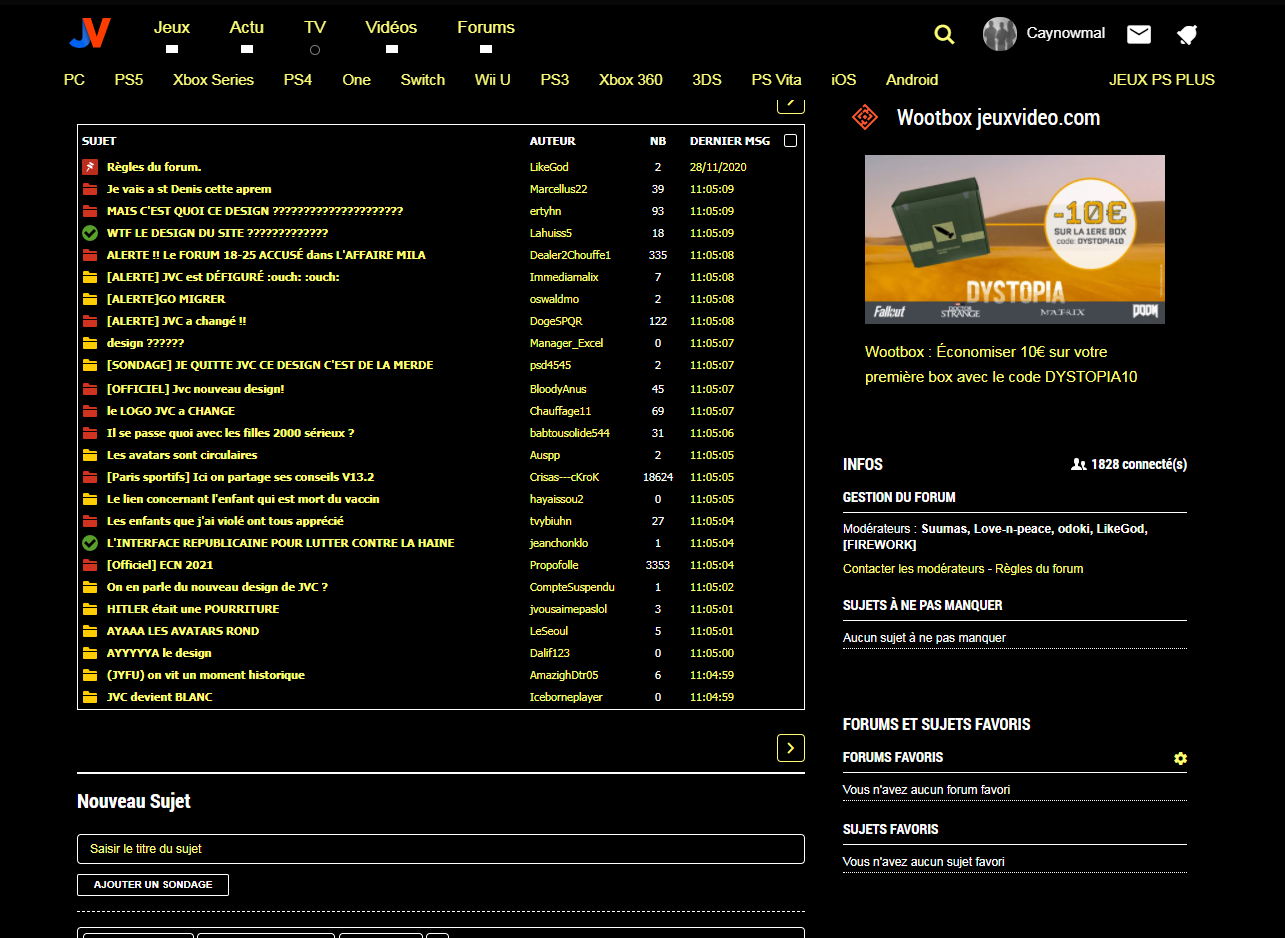Select the Switch platform tab
This screenshot has height=938, width=1285.
coord(423,80)
